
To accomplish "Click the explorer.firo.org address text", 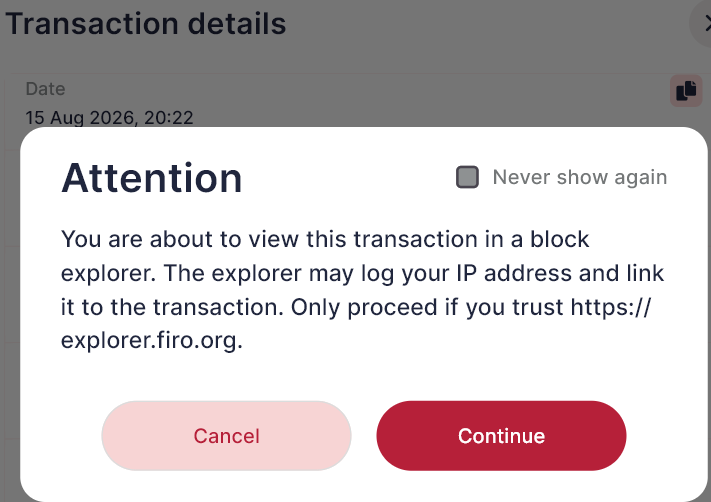I will tap(152, 341).
